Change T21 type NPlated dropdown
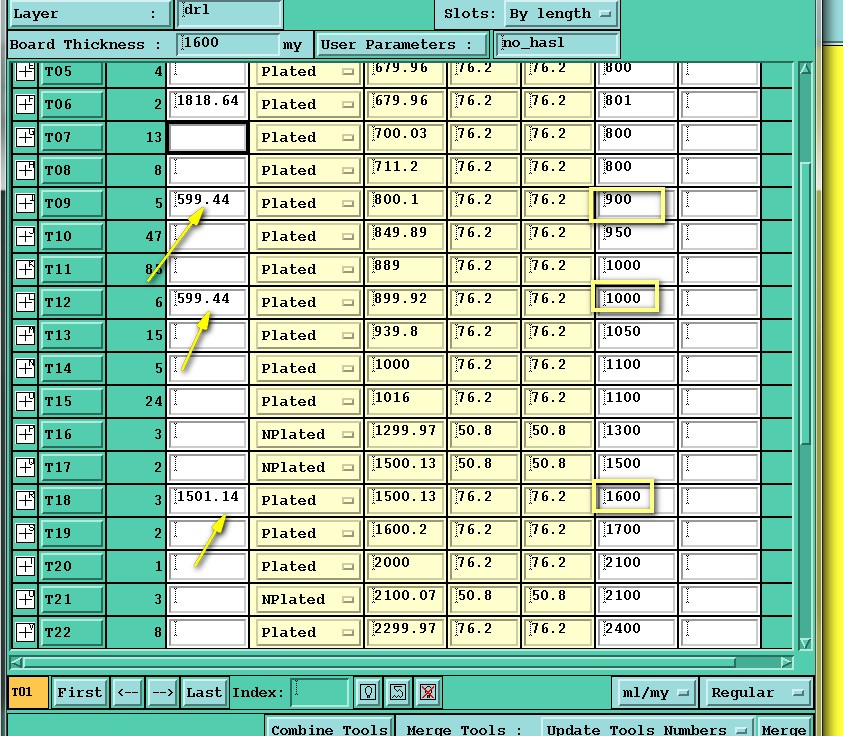 [307, 599]
